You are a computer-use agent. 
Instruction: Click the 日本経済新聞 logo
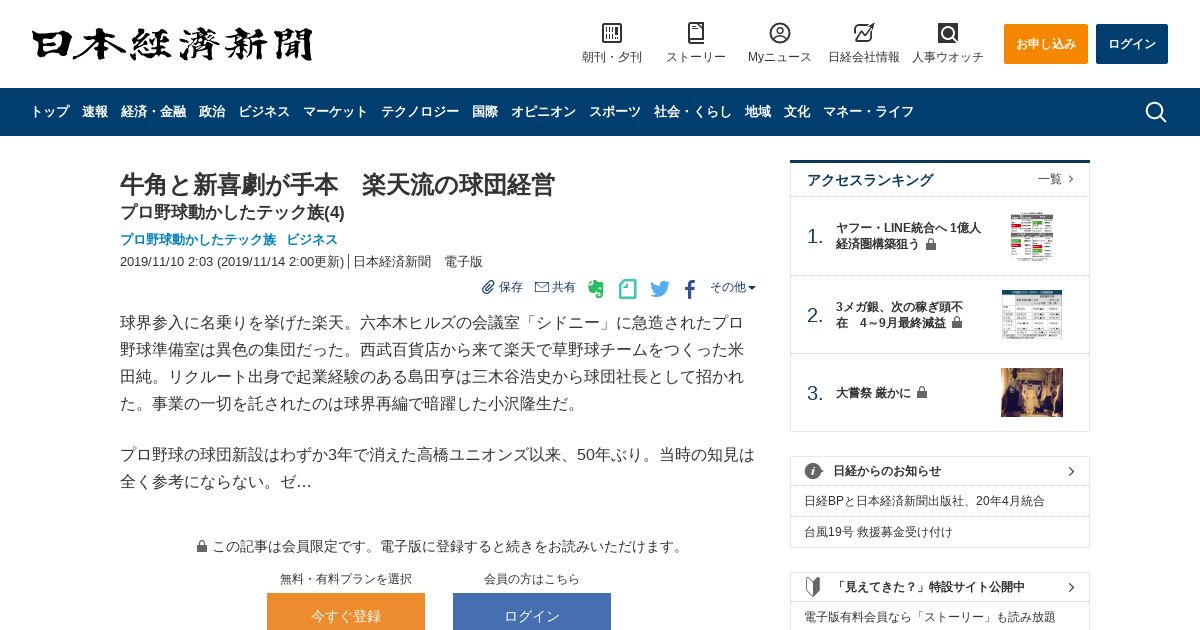coord(172,44)
